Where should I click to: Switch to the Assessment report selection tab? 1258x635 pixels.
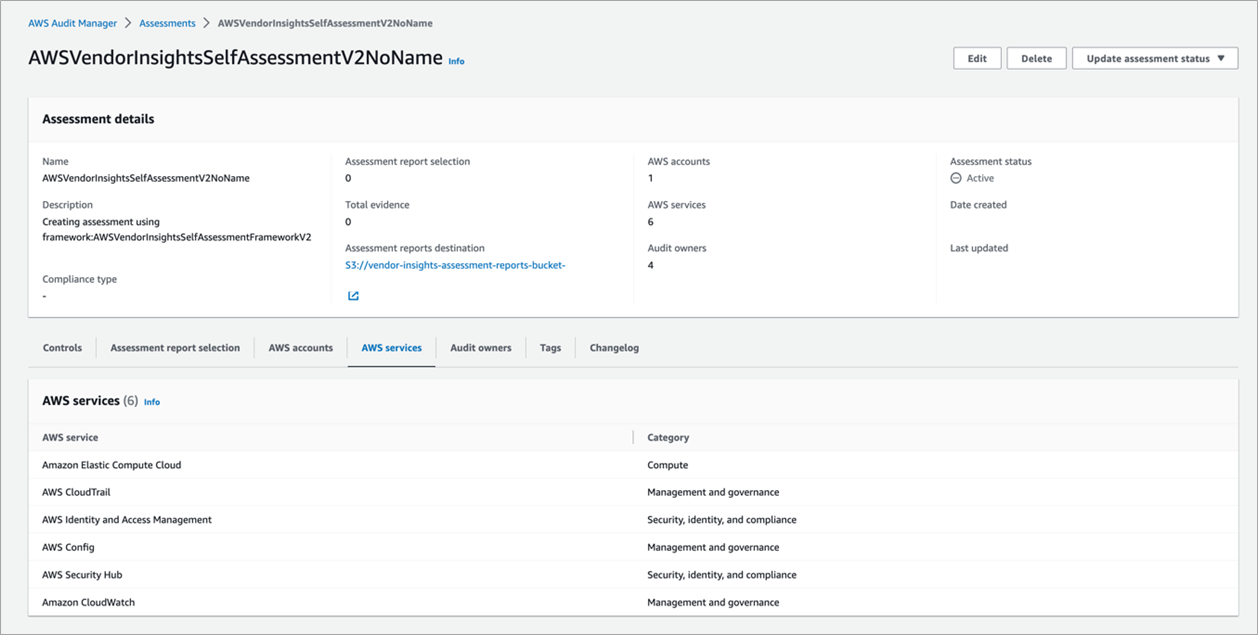tap(175, 348)
